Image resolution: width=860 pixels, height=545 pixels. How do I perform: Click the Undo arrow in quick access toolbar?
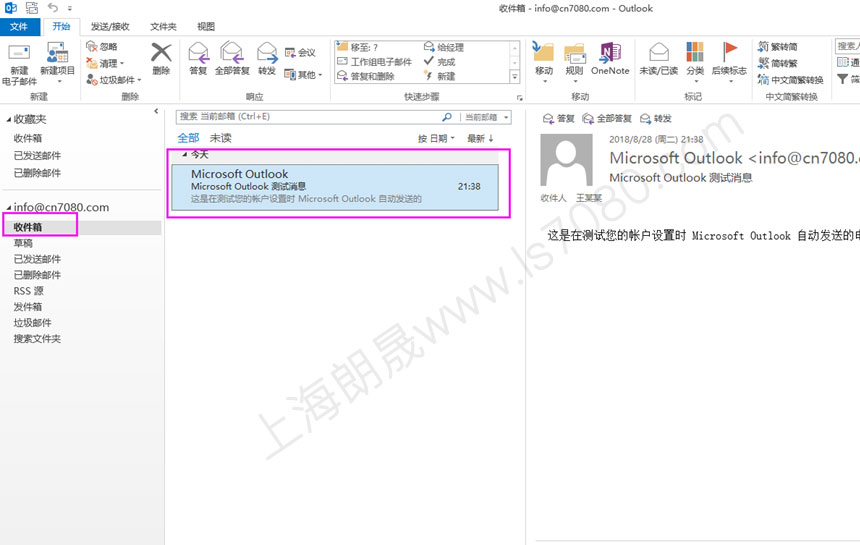pyautogui.click(x=53, y=8)
